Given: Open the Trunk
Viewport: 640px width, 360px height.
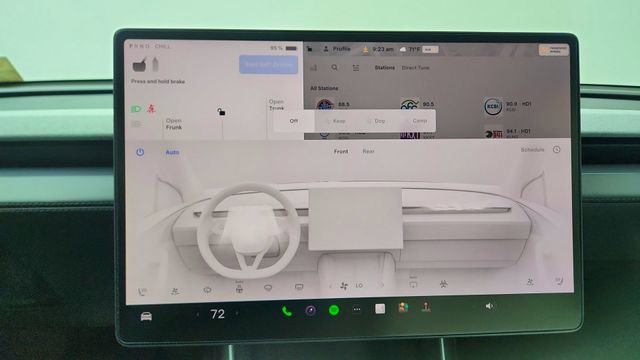Looking at the screenshot, I should coord(276,105).
